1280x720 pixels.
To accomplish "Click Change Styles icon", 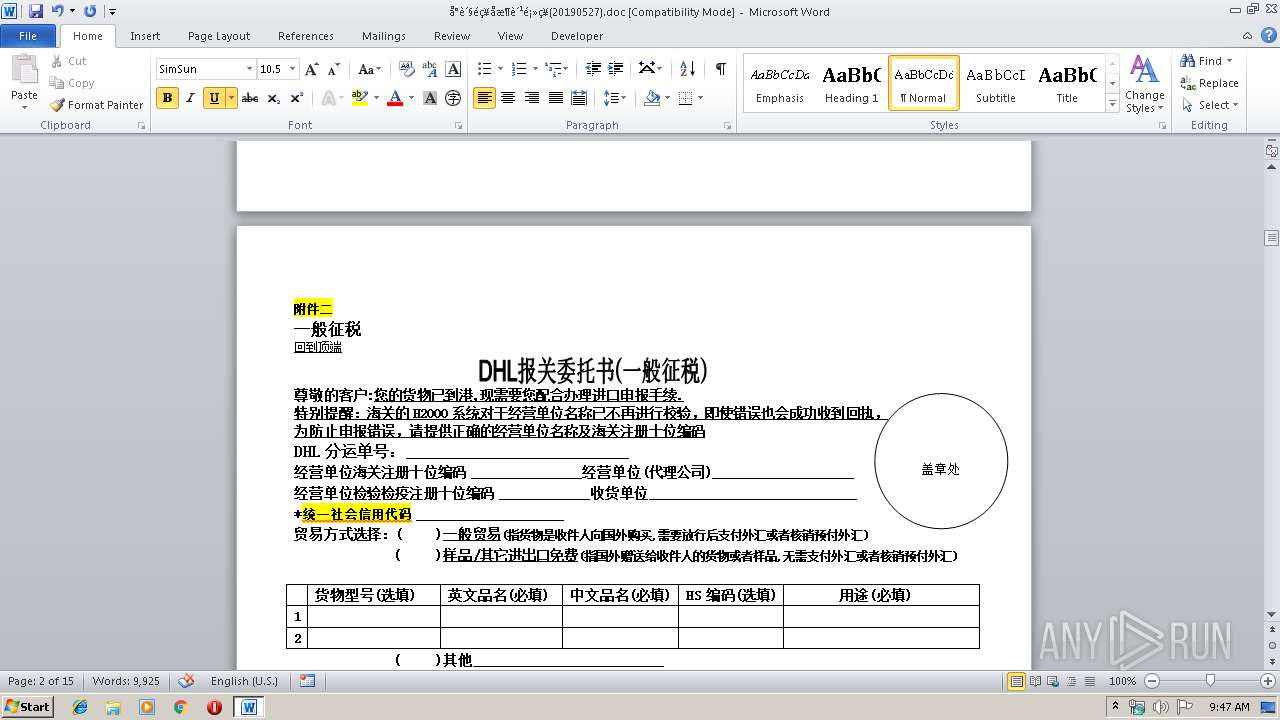I will pos(1144,85).
